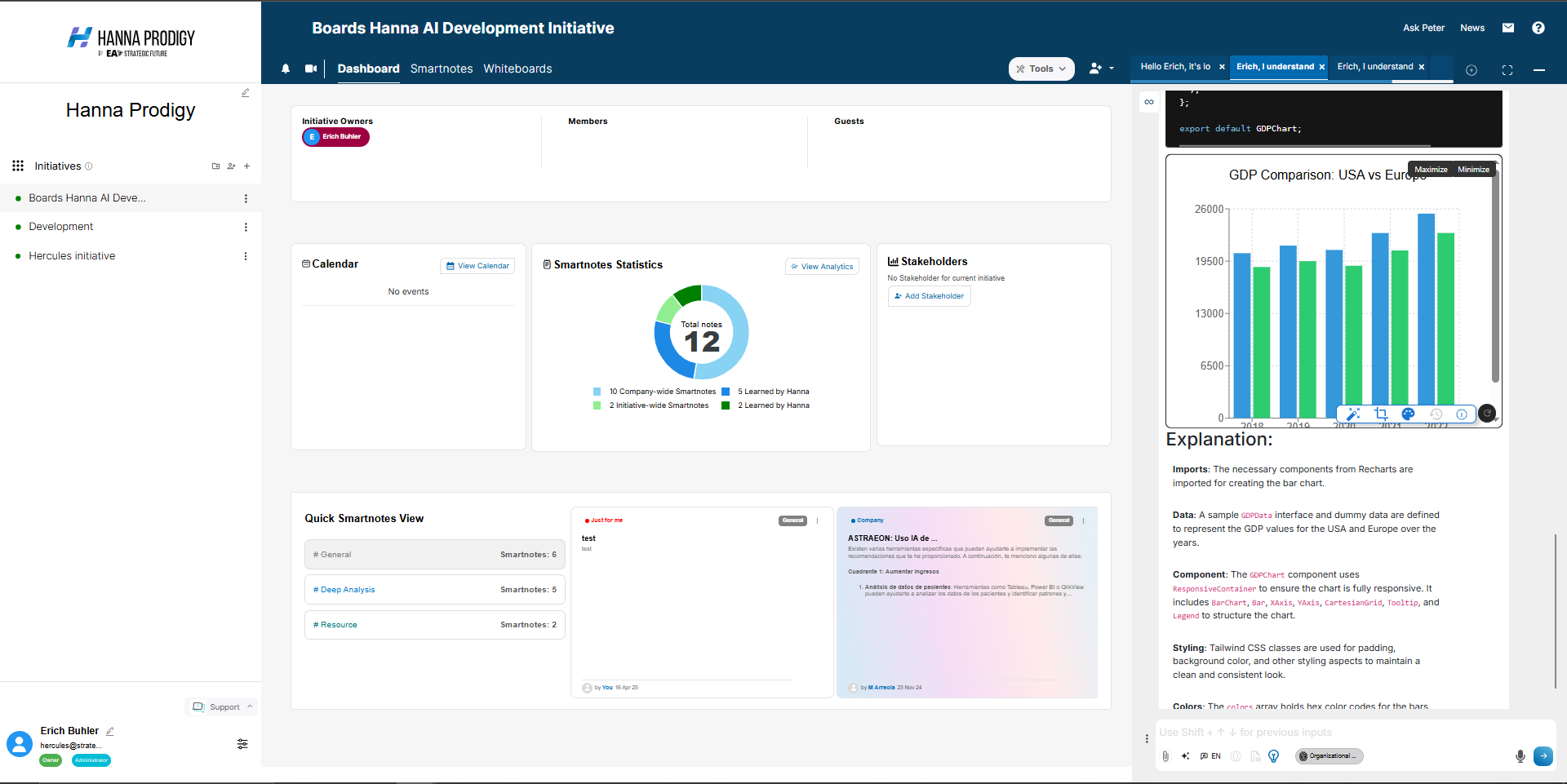This screenshot has width=1567, height=784.
Task: Edit the Hanna Prodigy title with the pencil
Action: pyautogui.click(x=245, y=93)
